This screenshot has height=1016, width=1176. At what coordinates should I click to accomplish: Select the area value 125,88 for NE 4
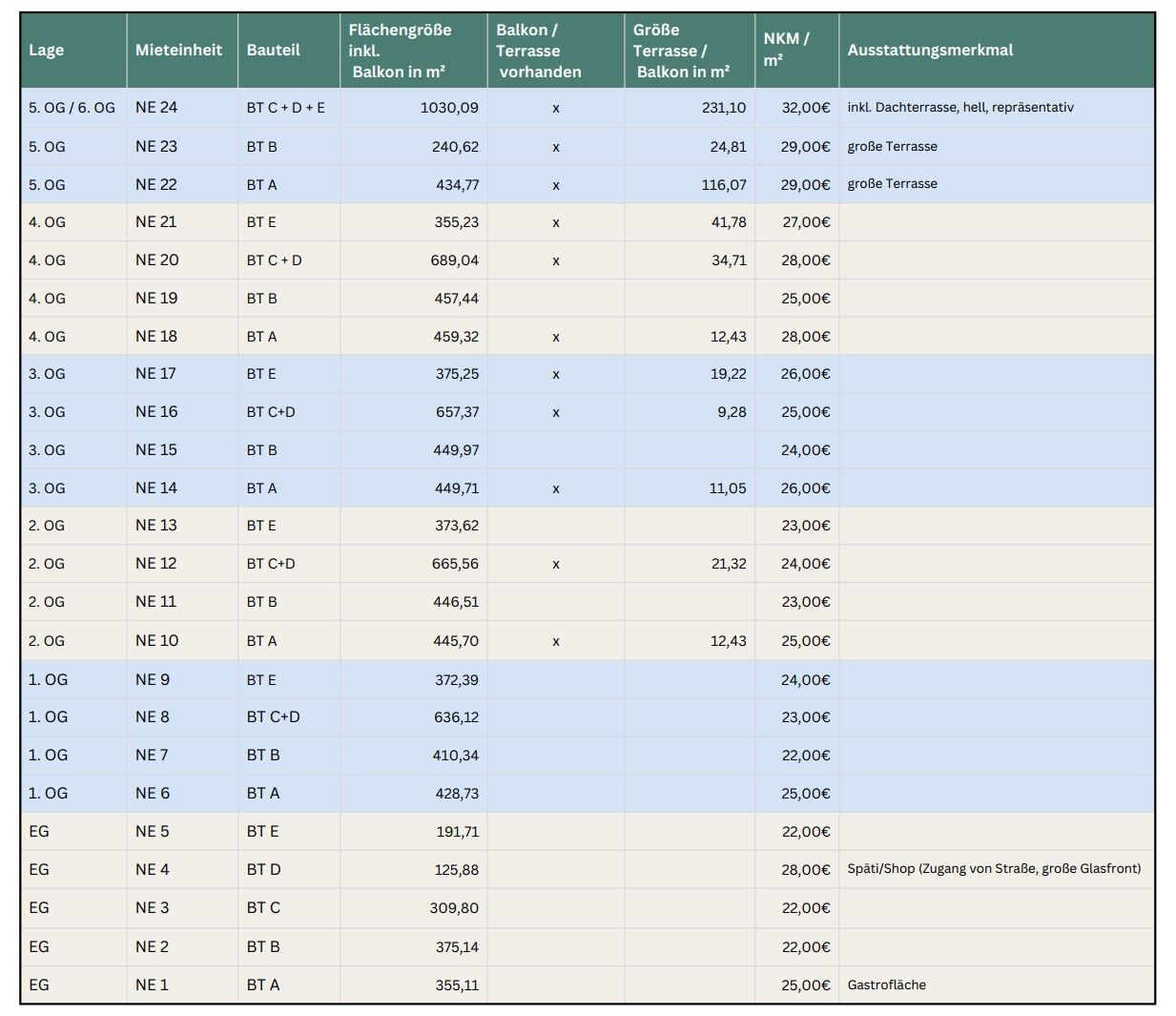(456, 869)
